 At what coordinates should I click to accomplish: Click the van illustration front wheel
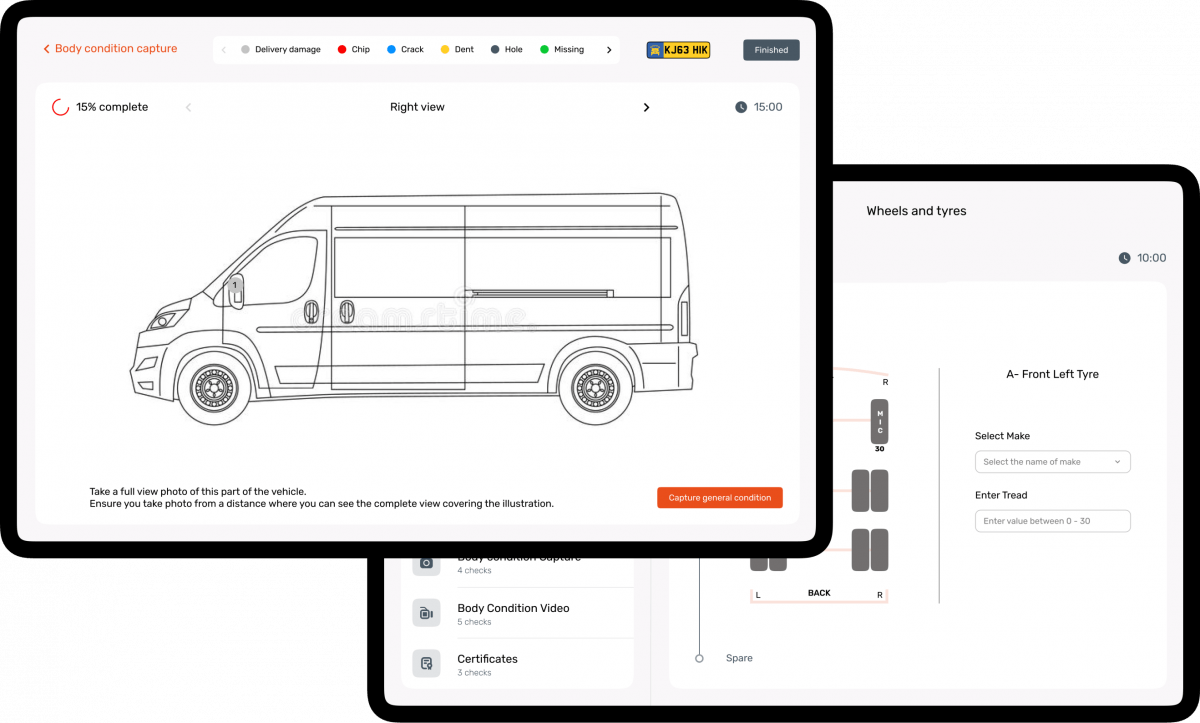pyautogui.click(x=213, y=387)
